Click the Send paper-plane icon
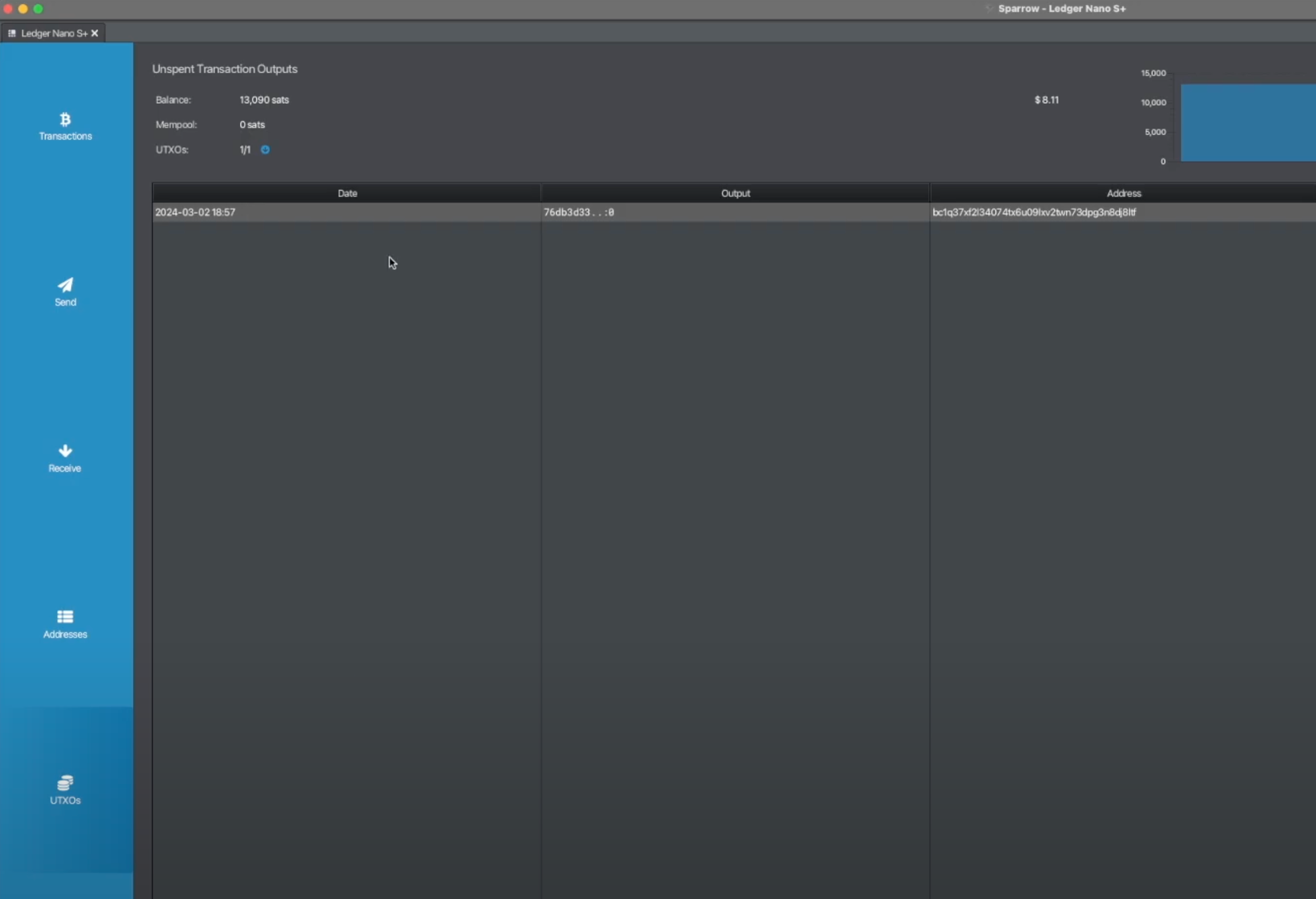This screenshot has width=1316, height=899. coord(65,285)
